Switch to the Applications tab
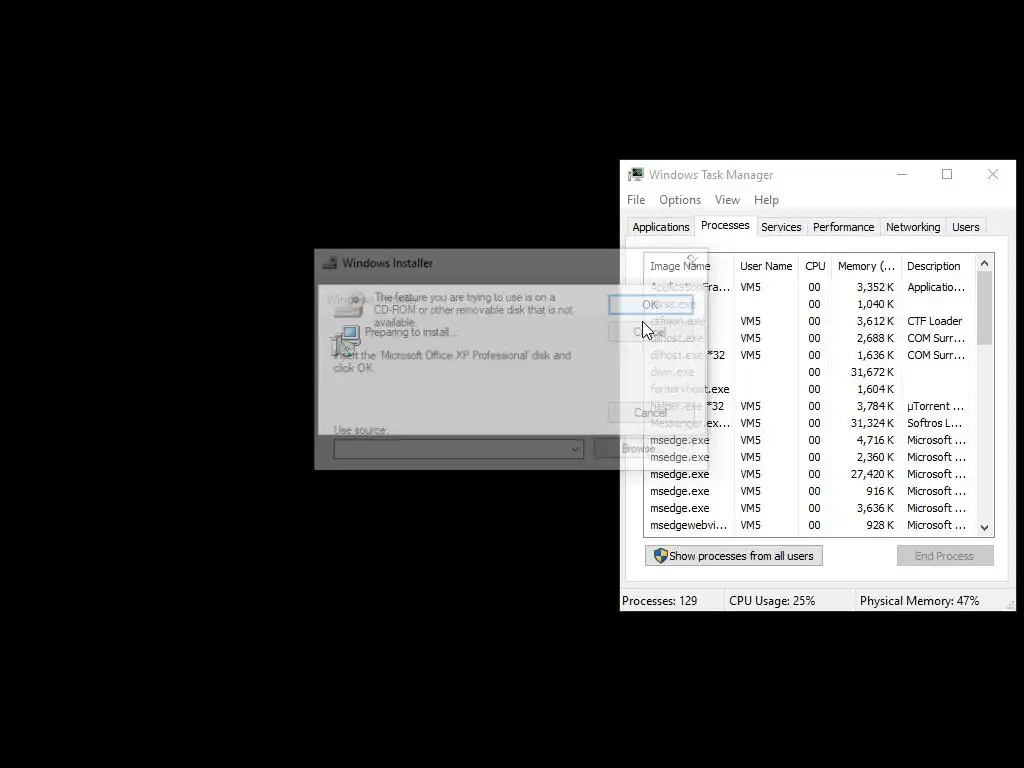Image resolution: width=1024 pixels, height=768 pixels. click(x=660, y=227)
